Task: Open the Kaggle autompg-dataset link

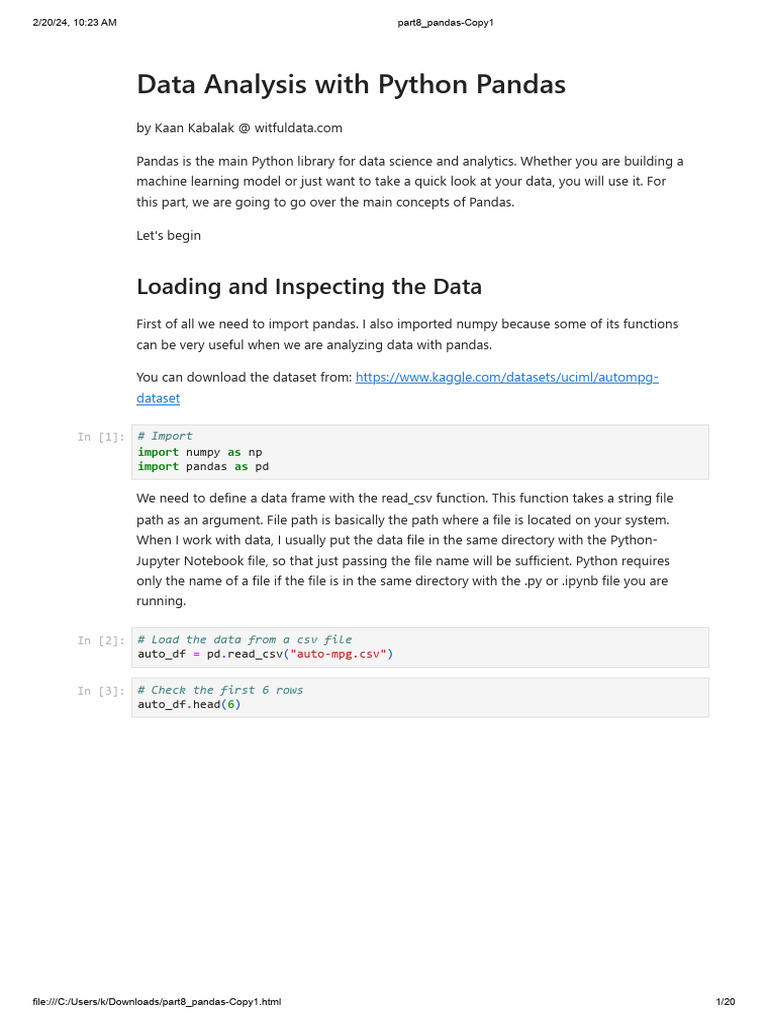Action: point(507,377)
